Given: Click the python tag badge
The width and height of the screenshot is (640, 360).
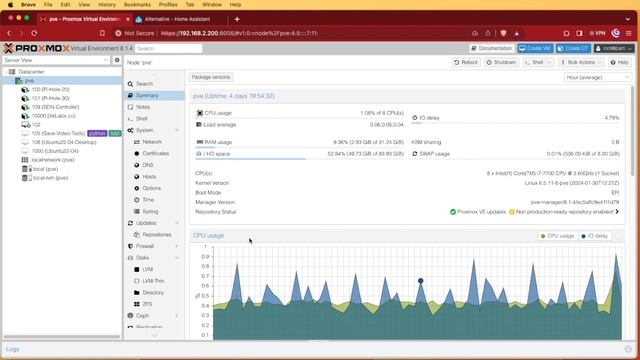Looking at the screenshot, I should pos(97,133).
